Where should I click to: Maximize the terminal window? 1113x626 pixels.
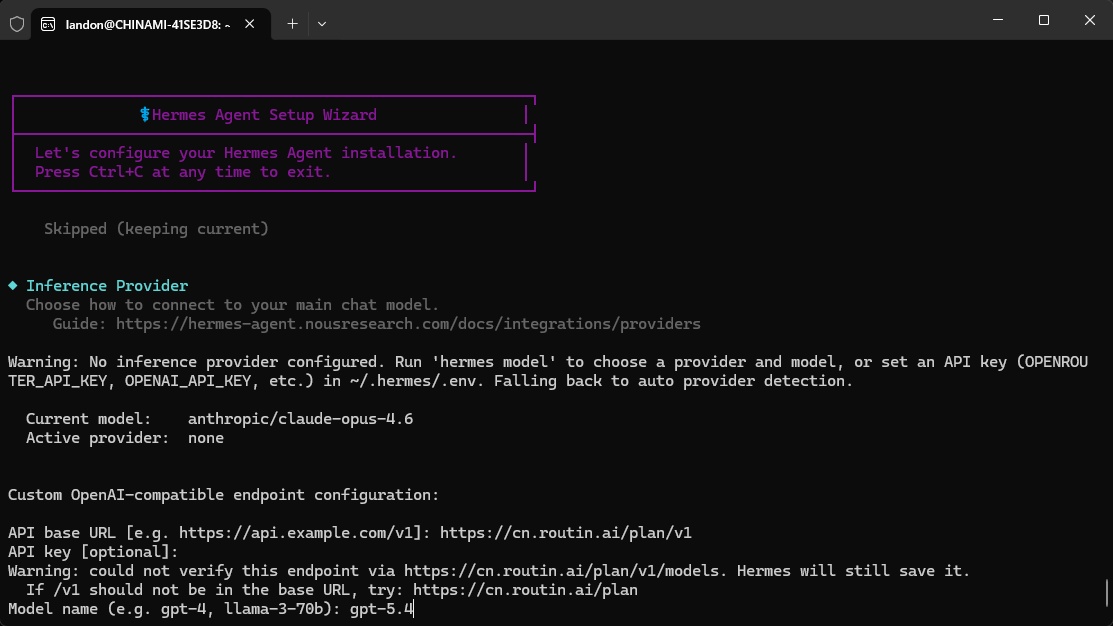coord(1043,20)
